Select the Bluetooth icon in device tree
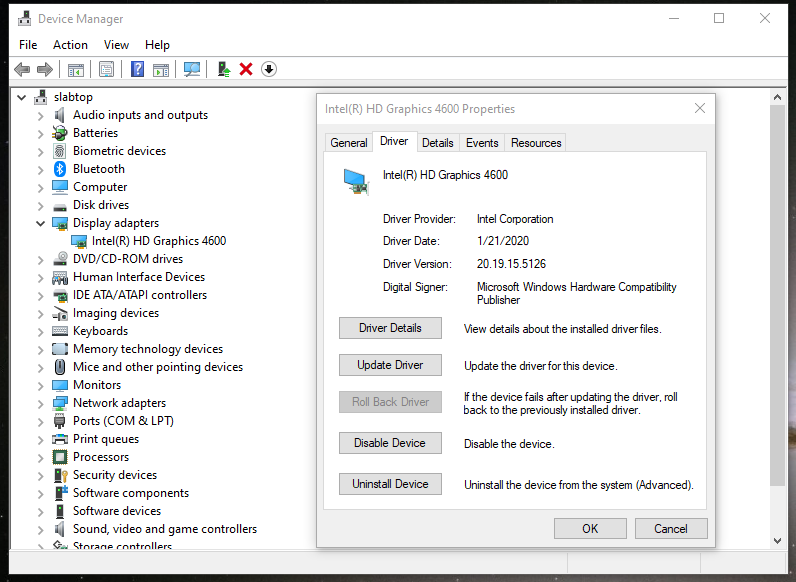This screenshot has height=582, width=796. (x=60, y=169)
